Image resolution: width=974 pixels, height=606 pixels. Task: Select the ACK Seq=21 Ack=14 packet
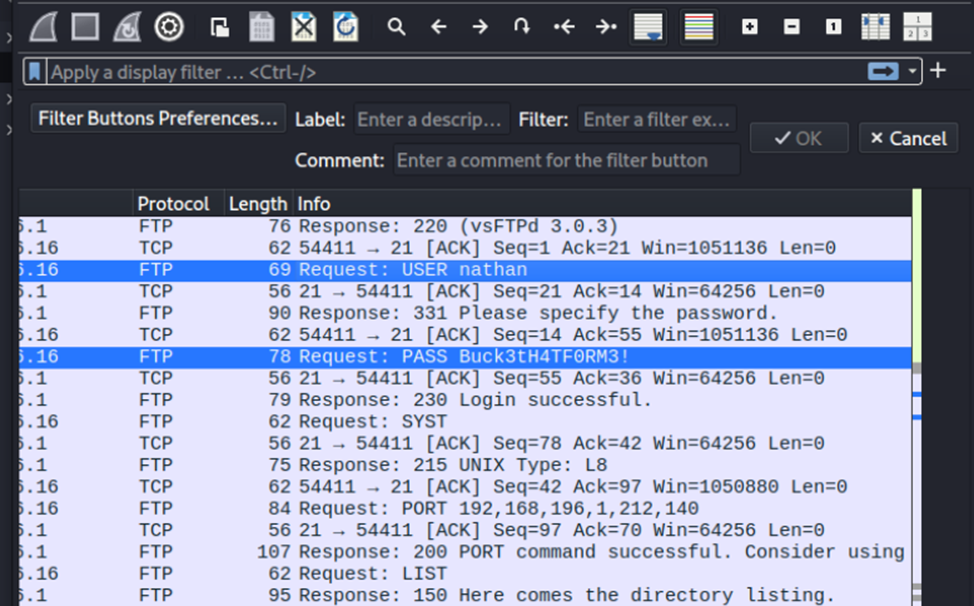coord(465,292)
